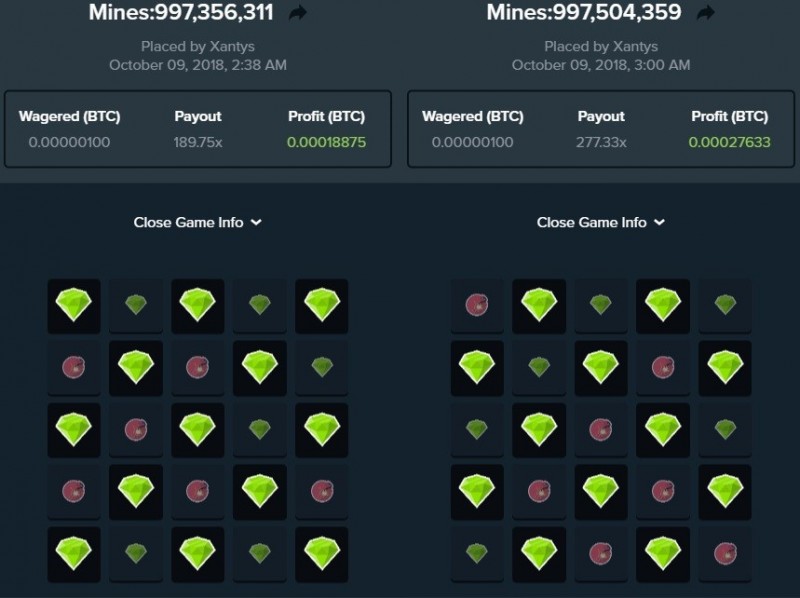Left board: click row 4, column 3 mine
The height and width of the screenshot is (598, 800).
[x=198, y=491]
